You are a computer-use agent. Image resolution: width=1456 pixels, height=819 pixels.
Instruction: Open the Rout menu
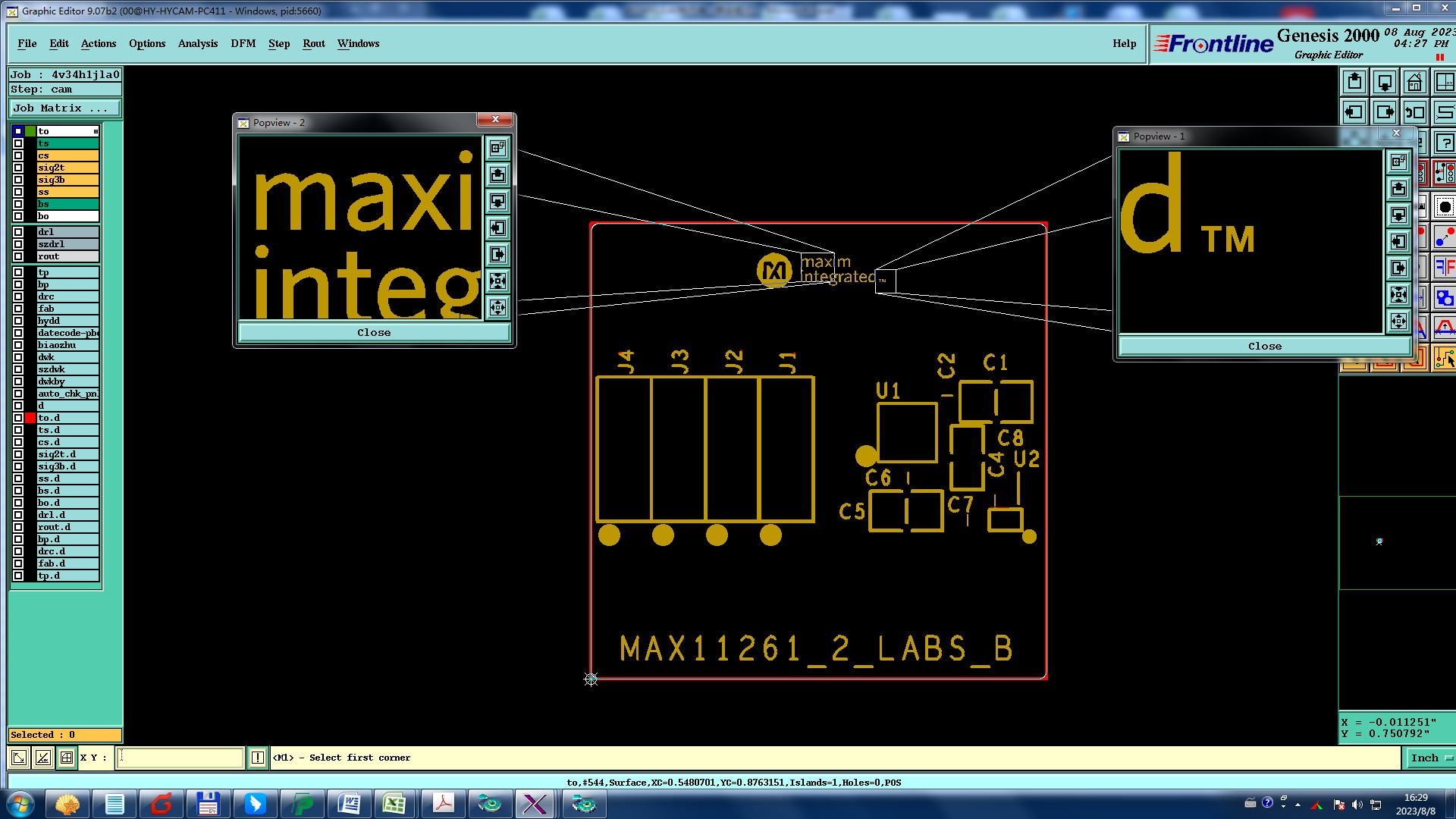tap(314, 44)
